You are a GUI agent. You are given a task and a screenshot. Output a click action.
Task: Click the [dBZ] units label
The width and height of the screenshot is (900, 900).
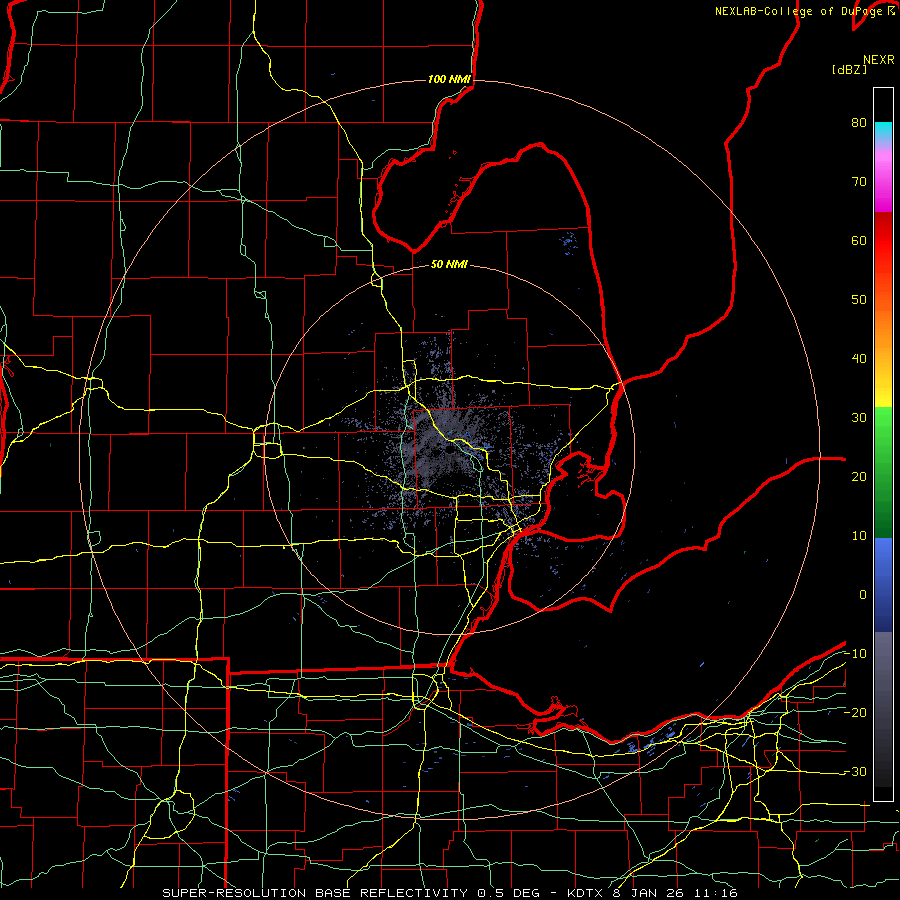pyautogui.click(x=849, y=69)
